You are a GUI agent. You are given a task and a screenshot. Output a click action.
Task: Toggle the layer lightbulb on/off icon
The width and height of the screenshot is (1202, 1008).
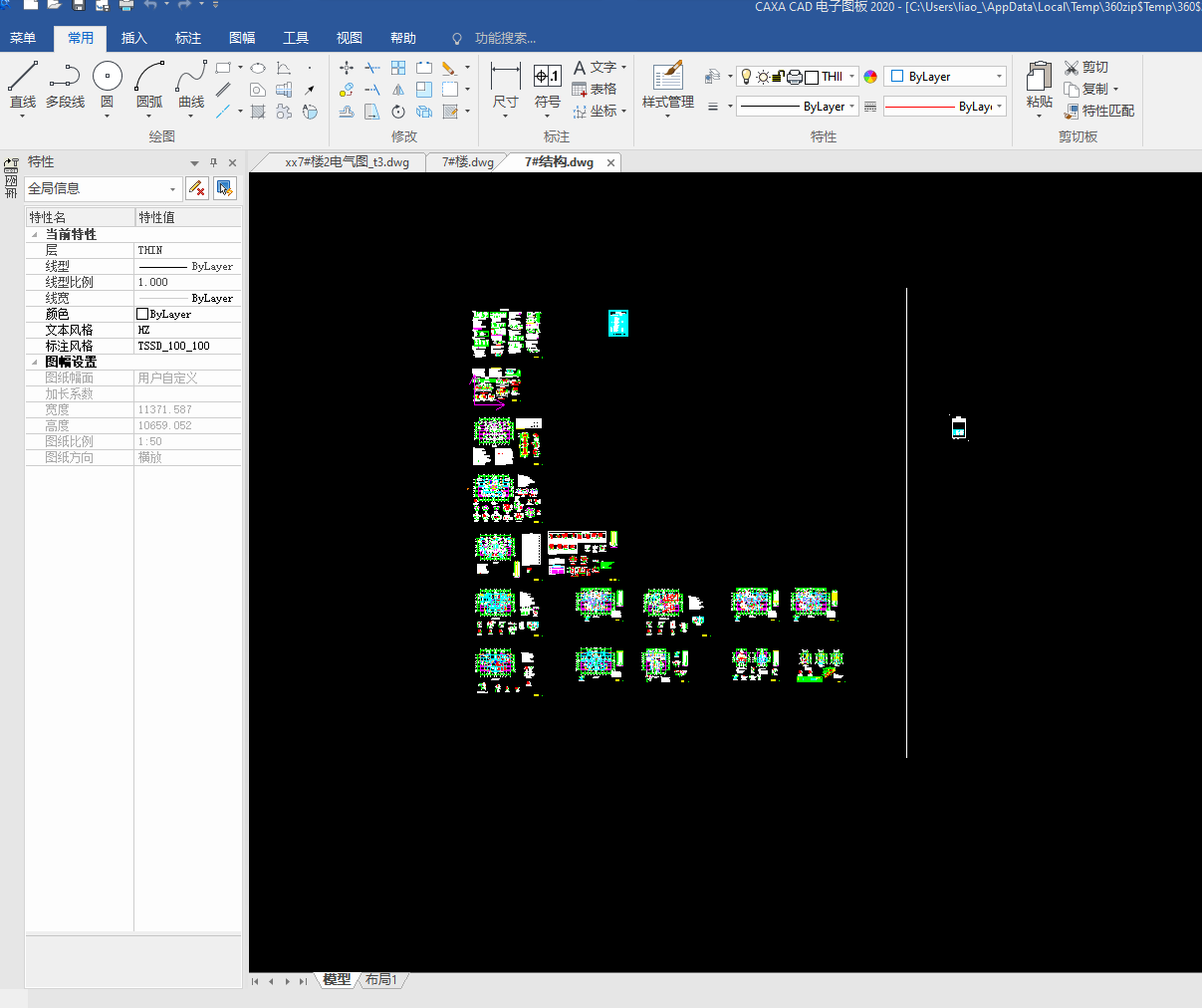pyautogui.click(x=747, y=77)
